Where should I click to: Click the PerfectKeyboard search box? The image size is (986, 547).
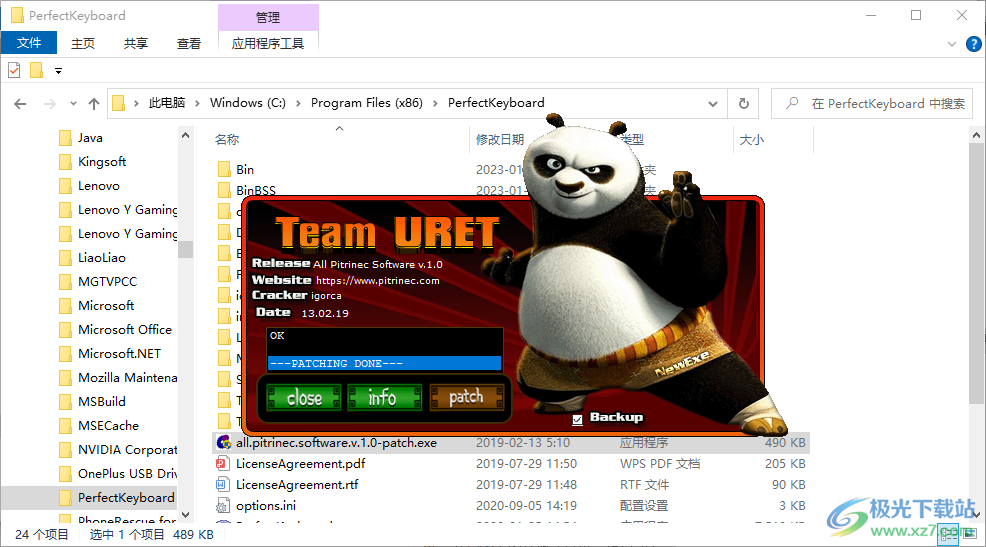pyautogui.click(x=872, y=104)
